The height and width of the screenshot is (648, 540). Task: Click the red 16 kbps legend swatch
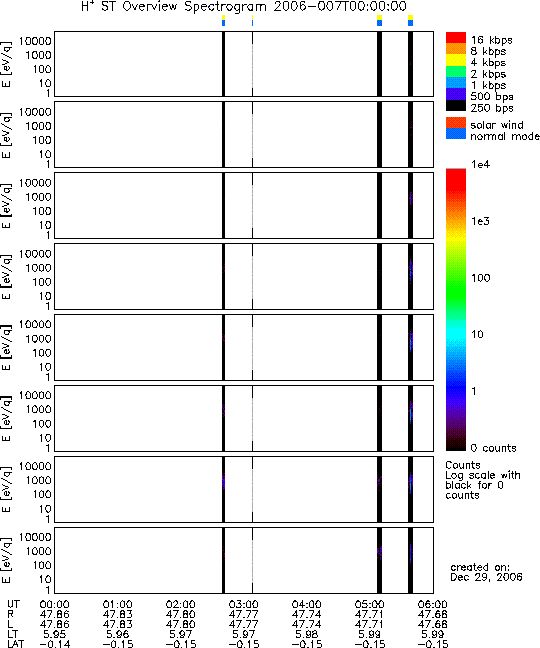click(456, 38)
